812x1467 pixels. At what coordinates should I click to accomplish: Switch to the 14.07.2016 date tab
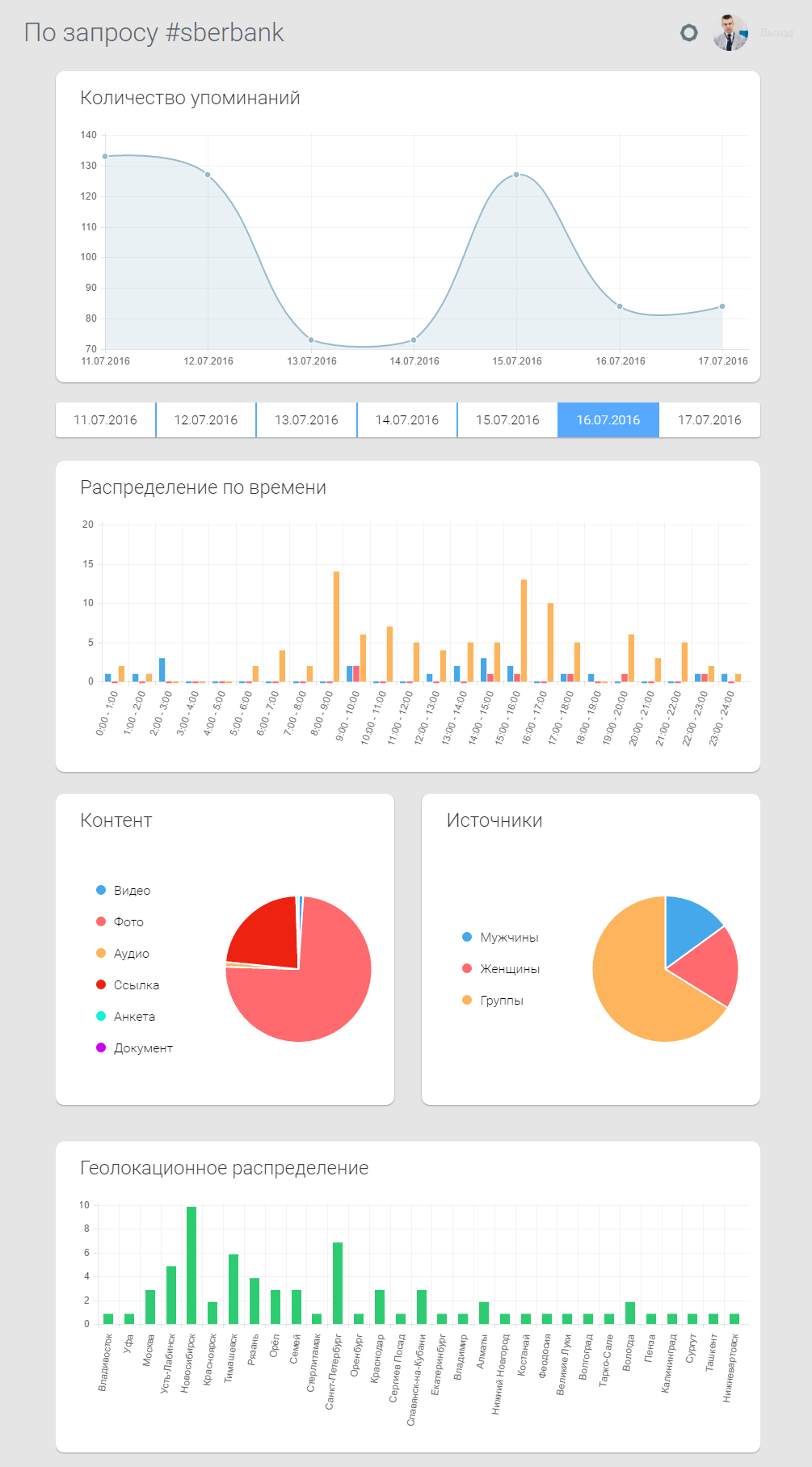[x=407, y=420]
